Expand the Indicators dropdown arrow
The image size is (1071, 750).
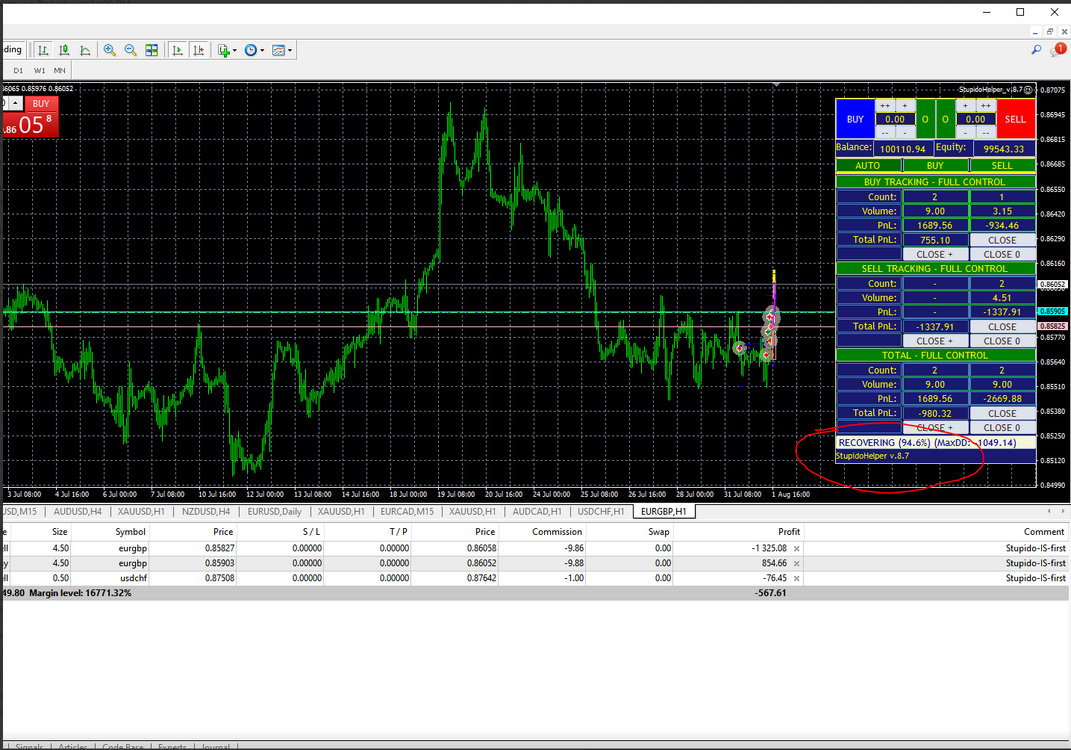(x=234, y=51)
